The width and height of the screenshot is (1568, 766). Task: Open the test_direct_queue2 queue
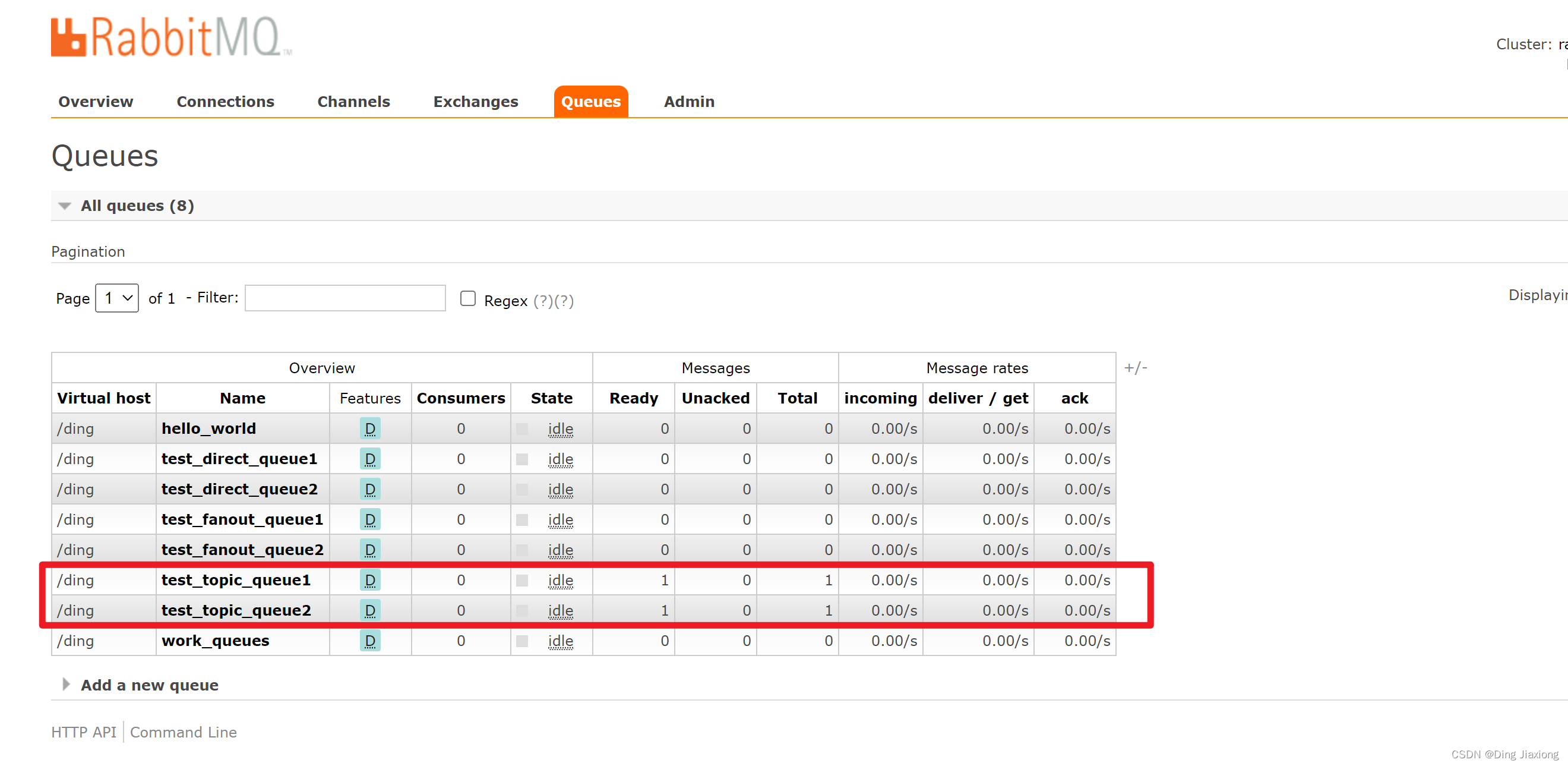[x=239, y=490]
